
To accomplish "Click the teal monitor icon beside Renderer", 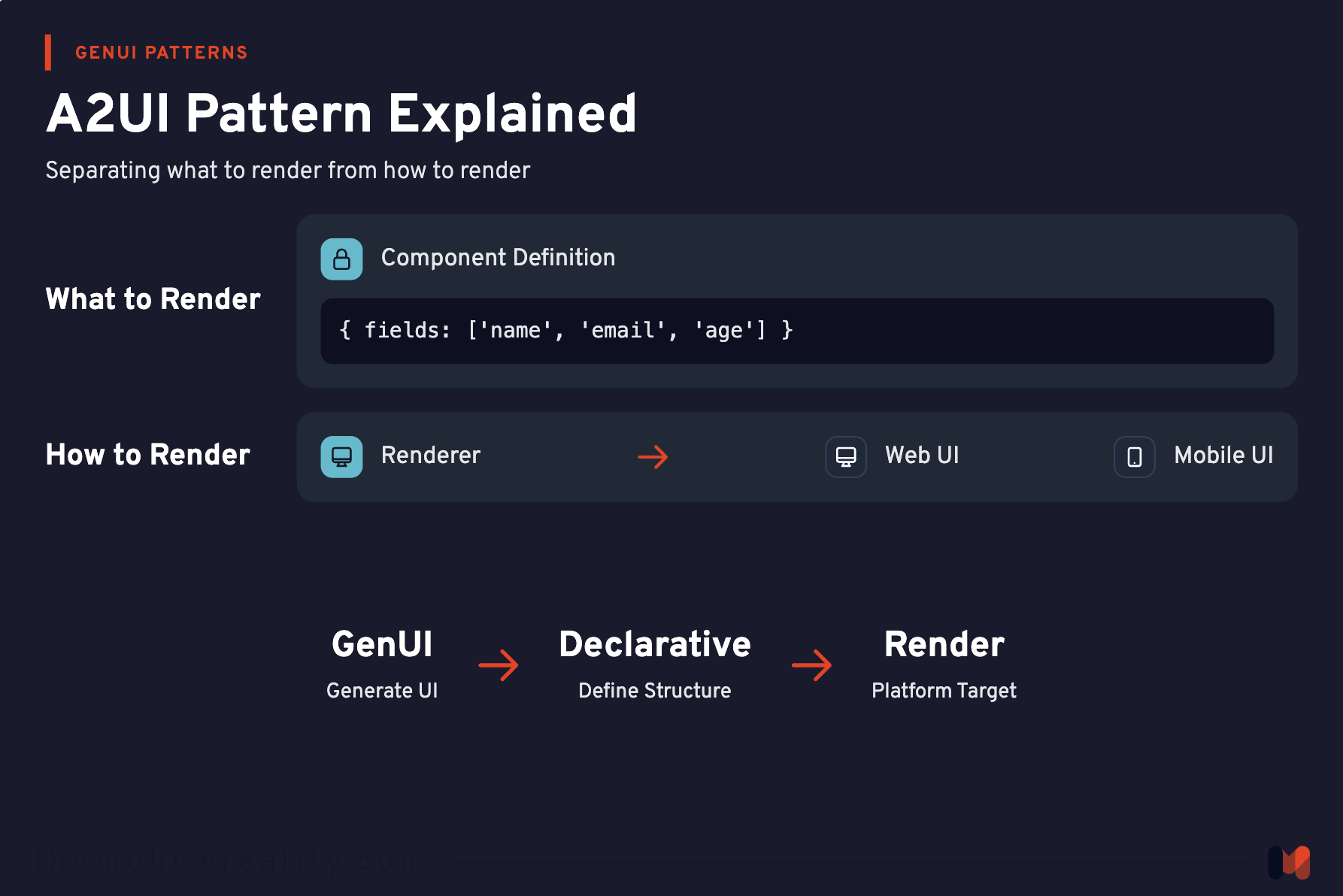I will click(x=341, y=457).
